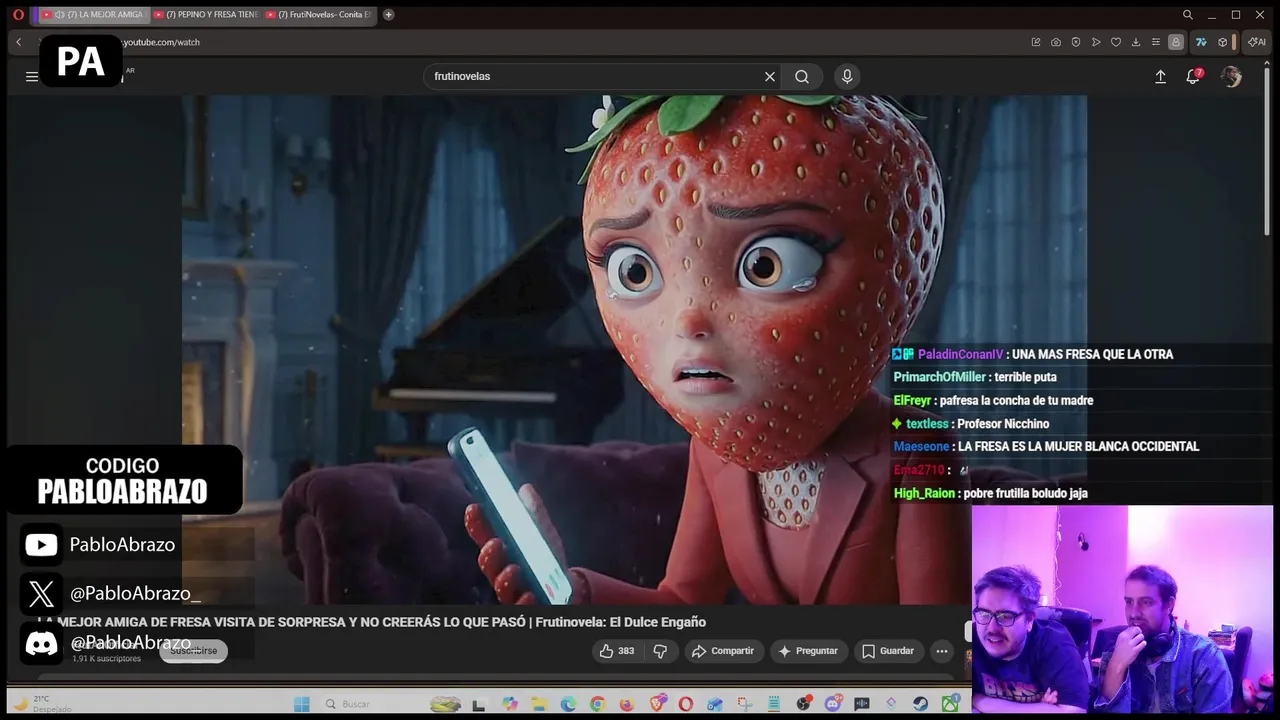Open a new browser tab with plus
This screenshot has height=720, width=1280.
click(388, 15)
